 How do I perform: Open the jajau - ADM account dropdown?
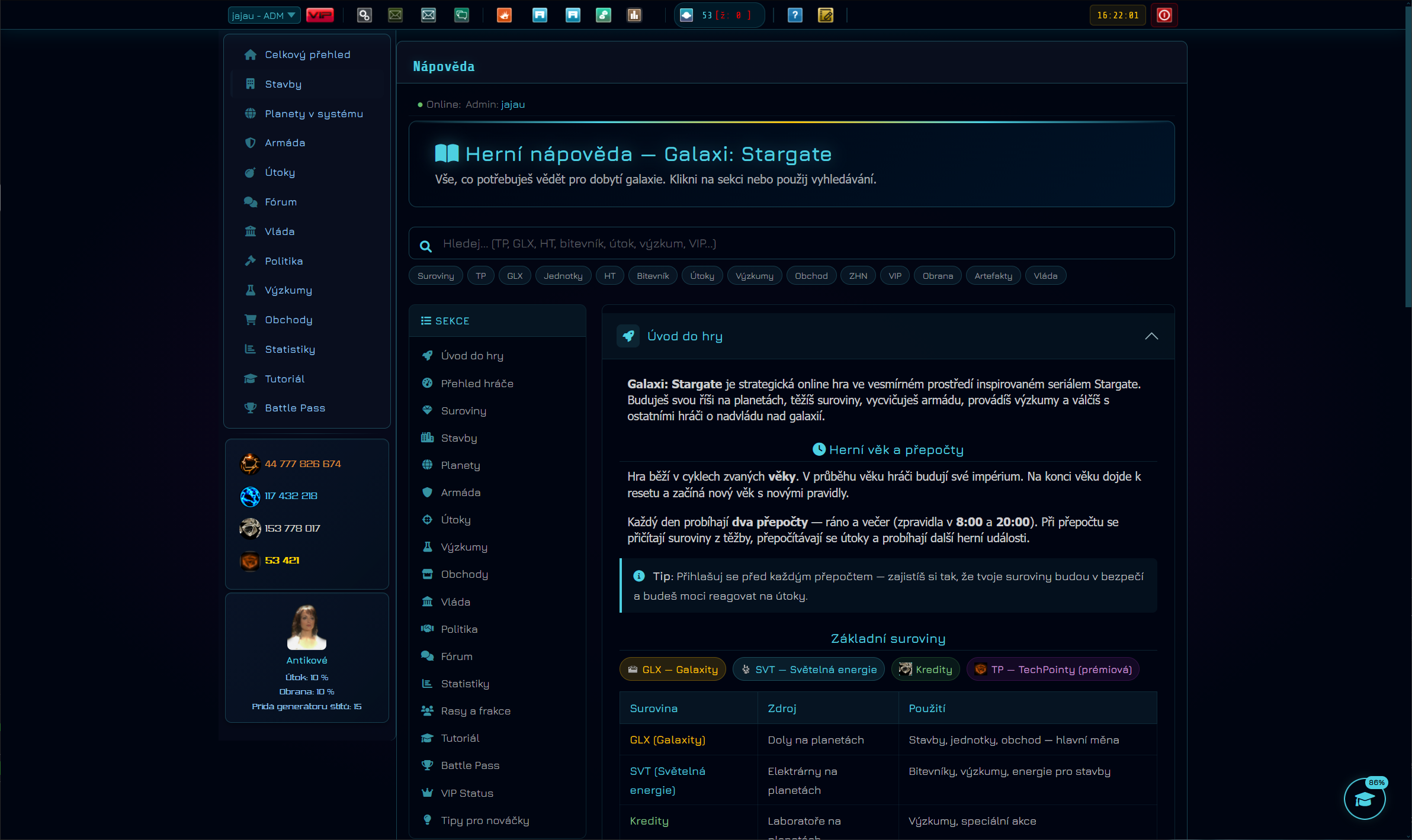pyautogui.click(x=264, y=15)
